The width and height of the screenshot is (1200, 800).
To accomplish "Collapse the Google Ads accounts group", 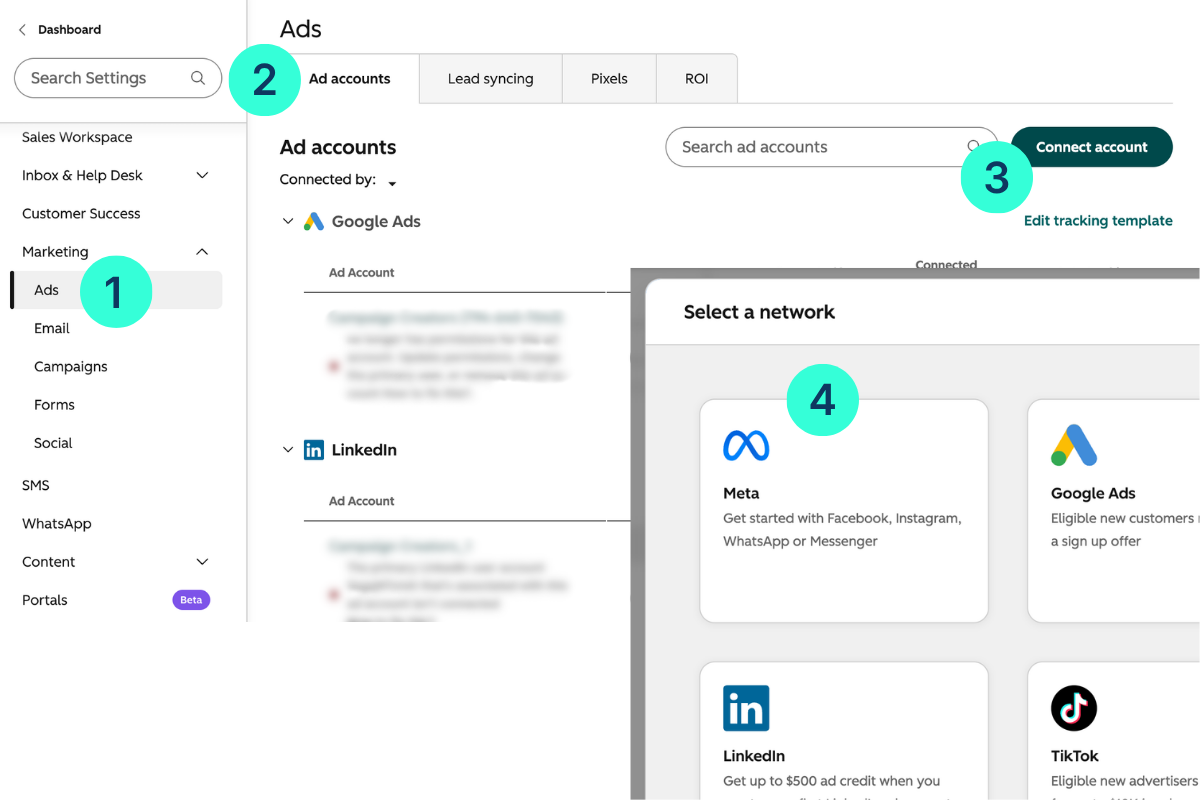I will 288,221.
